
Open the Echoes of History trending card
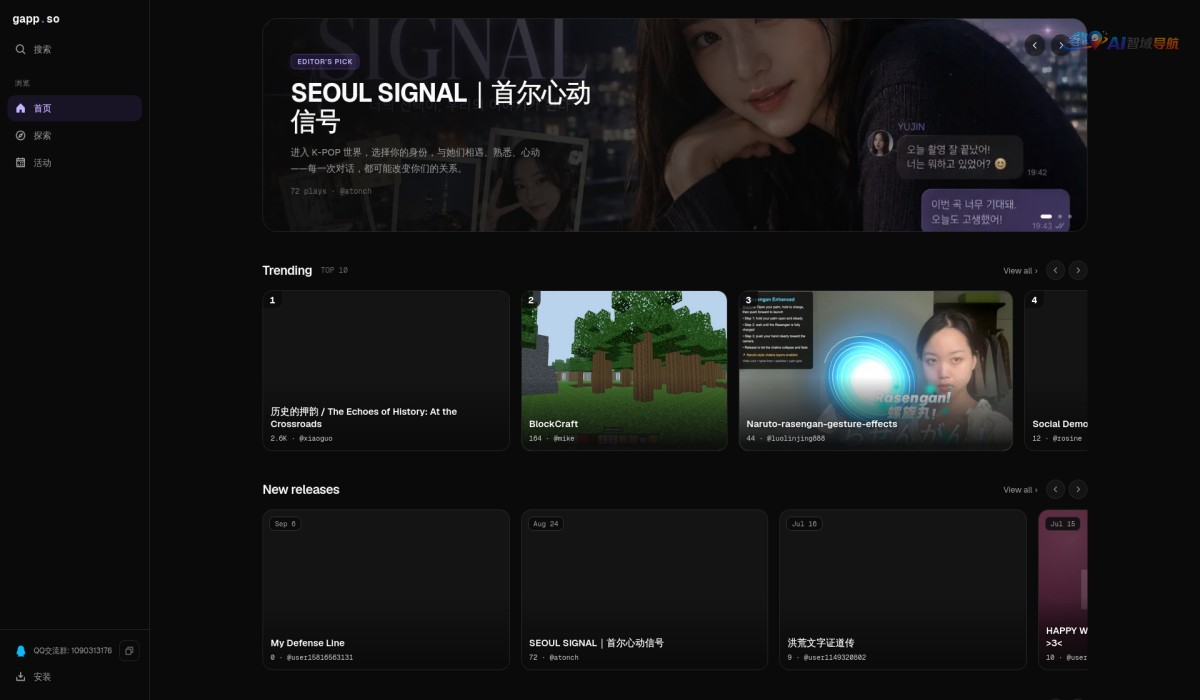pos(386,370)
